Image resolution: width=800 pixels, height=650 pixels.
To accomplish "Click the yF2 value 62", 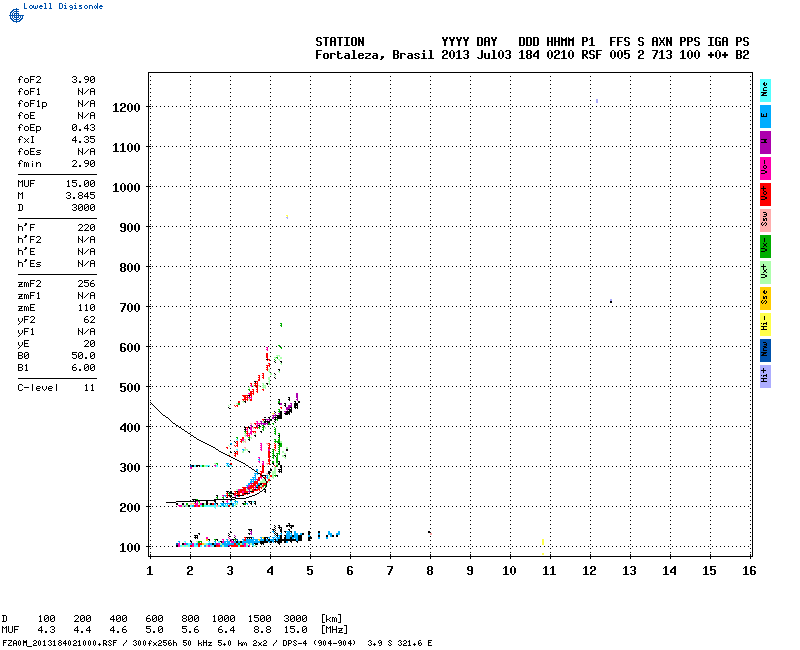I will pos(90,320).
